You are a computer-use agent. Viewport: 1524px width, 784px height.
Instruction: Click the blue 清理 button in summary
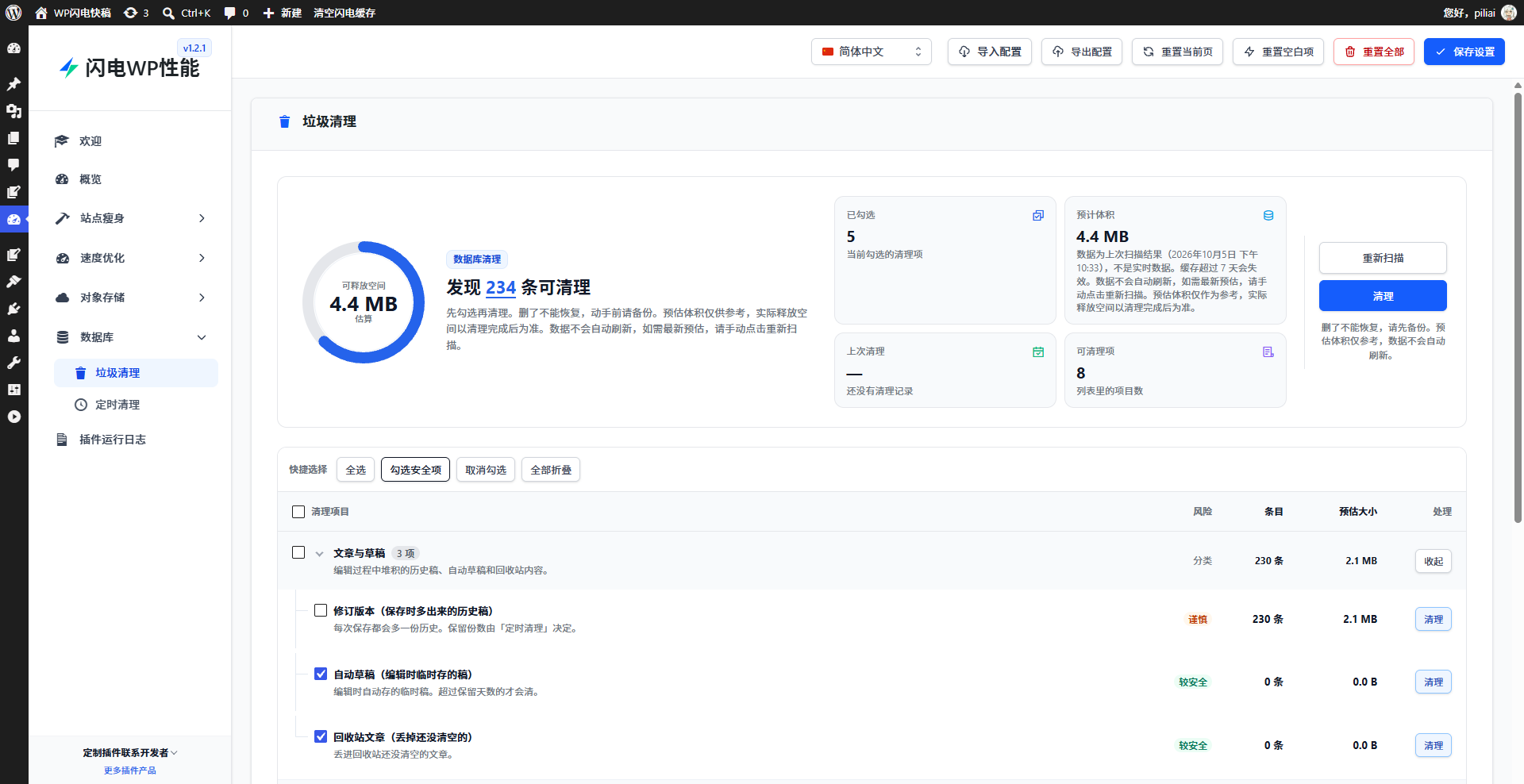1383,296
